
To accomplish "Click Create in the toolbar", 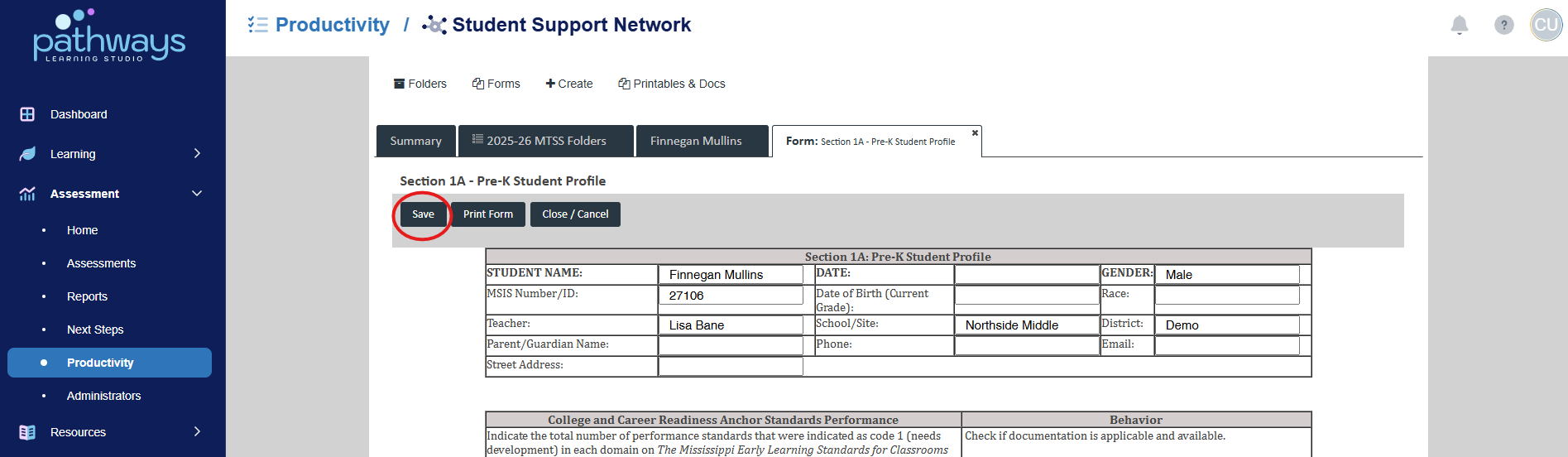I will click(569, 84).
